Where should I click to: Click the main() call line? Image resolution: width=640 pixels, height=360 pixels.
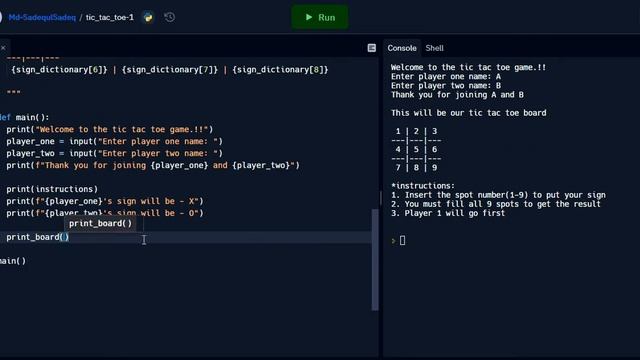coord(13,261)
